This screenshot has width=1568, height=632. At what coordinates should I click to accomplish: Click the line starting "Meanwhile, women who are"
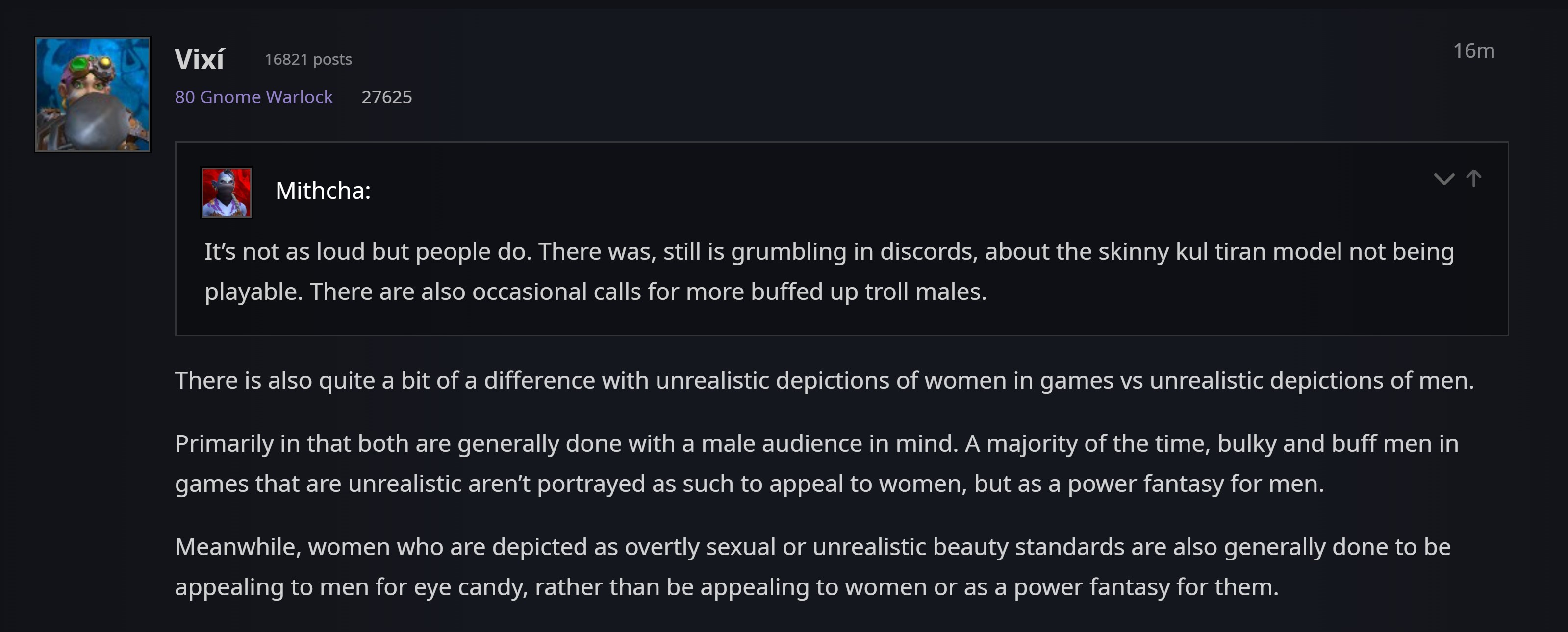pyautogui.click(x=812, y=547)
